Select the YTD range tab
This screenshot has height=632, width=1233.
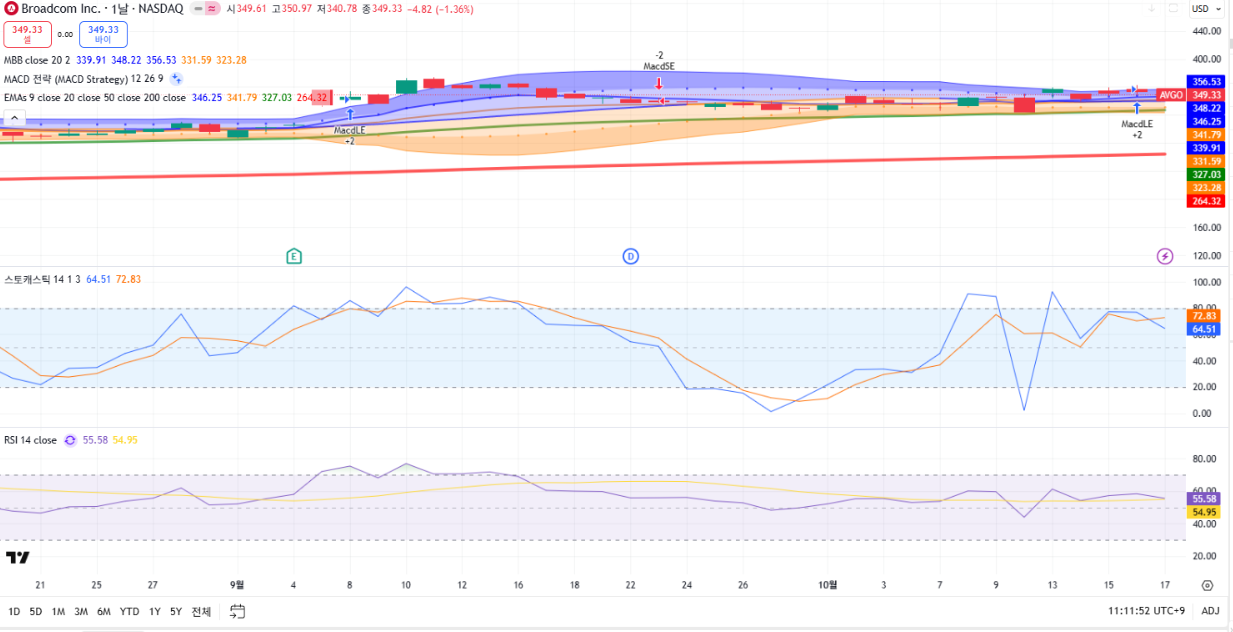[129, 611]
